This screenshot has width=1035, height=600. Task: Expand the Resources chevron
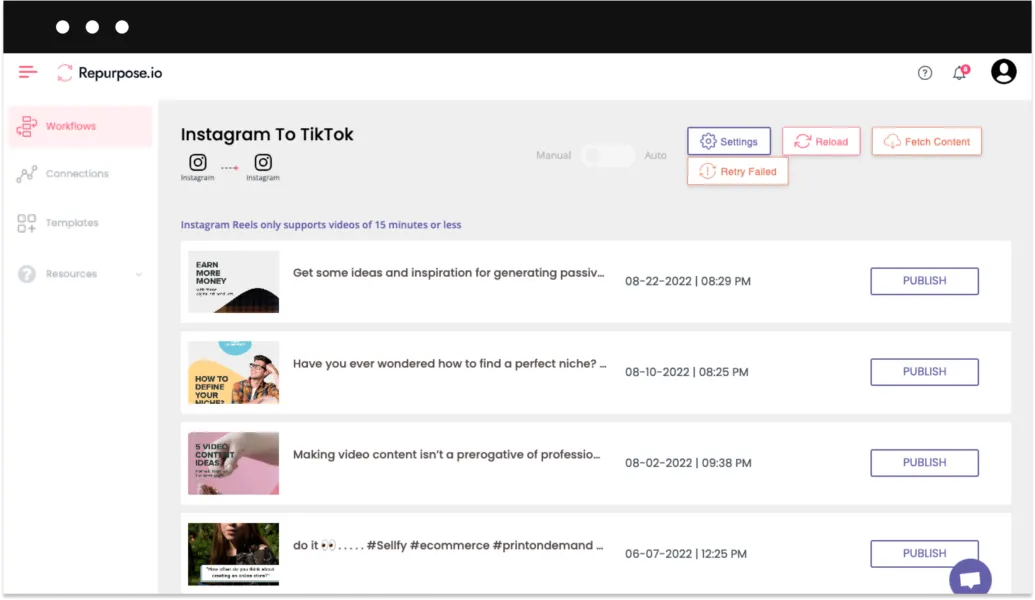tap(139, 274)
